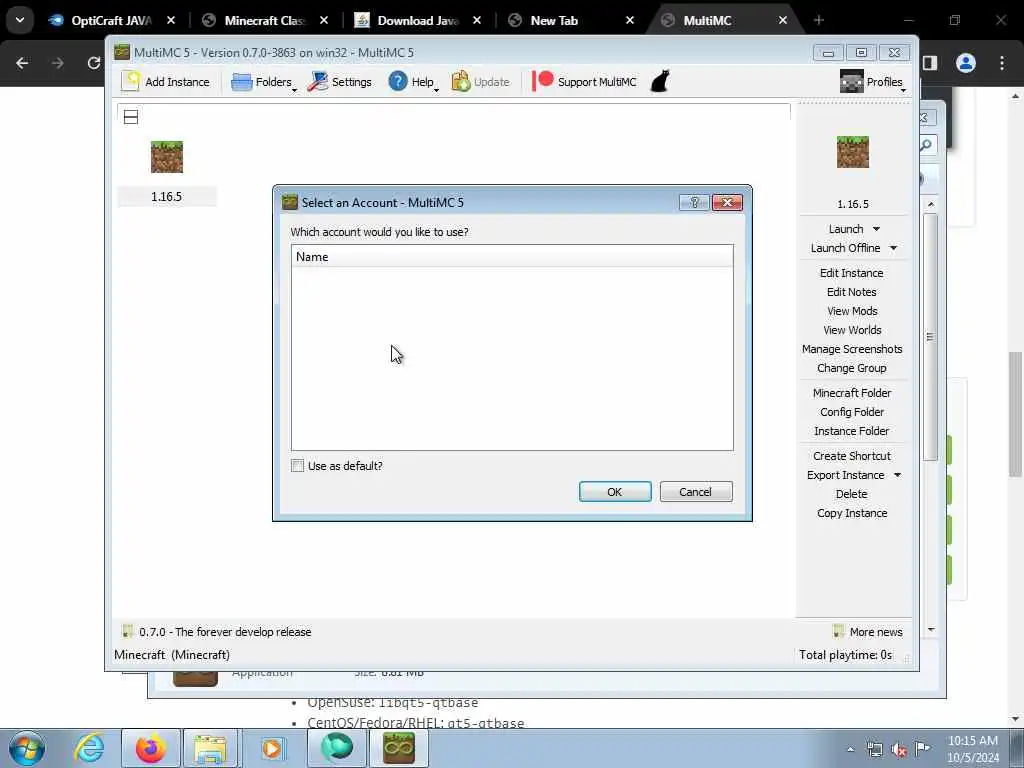Open View Worlds

(x=852, y=330)
